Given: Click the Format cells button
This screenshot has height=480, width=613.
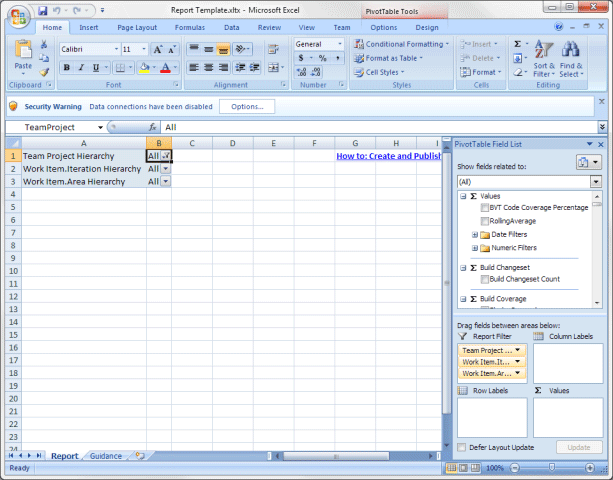Looking at the screenshot, I should tap(480, 72).
